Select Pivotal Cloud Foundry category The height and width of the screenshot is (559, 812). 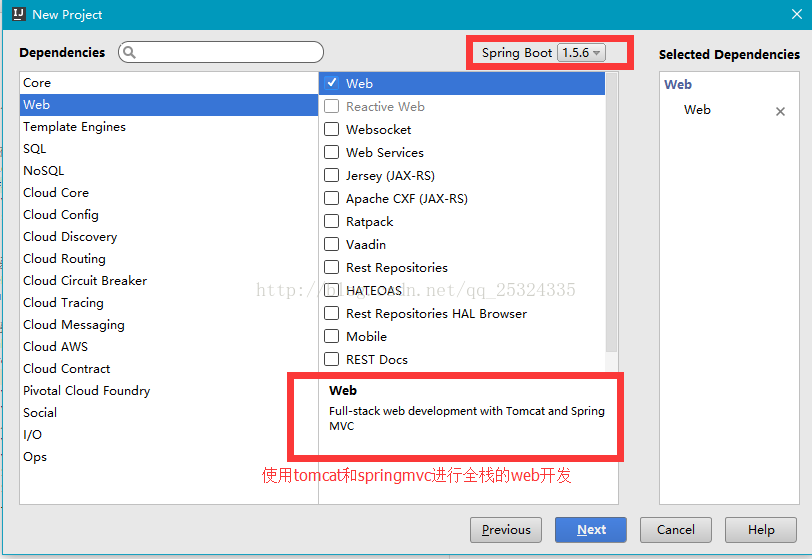pyautogui.click(x=169, y=391)
